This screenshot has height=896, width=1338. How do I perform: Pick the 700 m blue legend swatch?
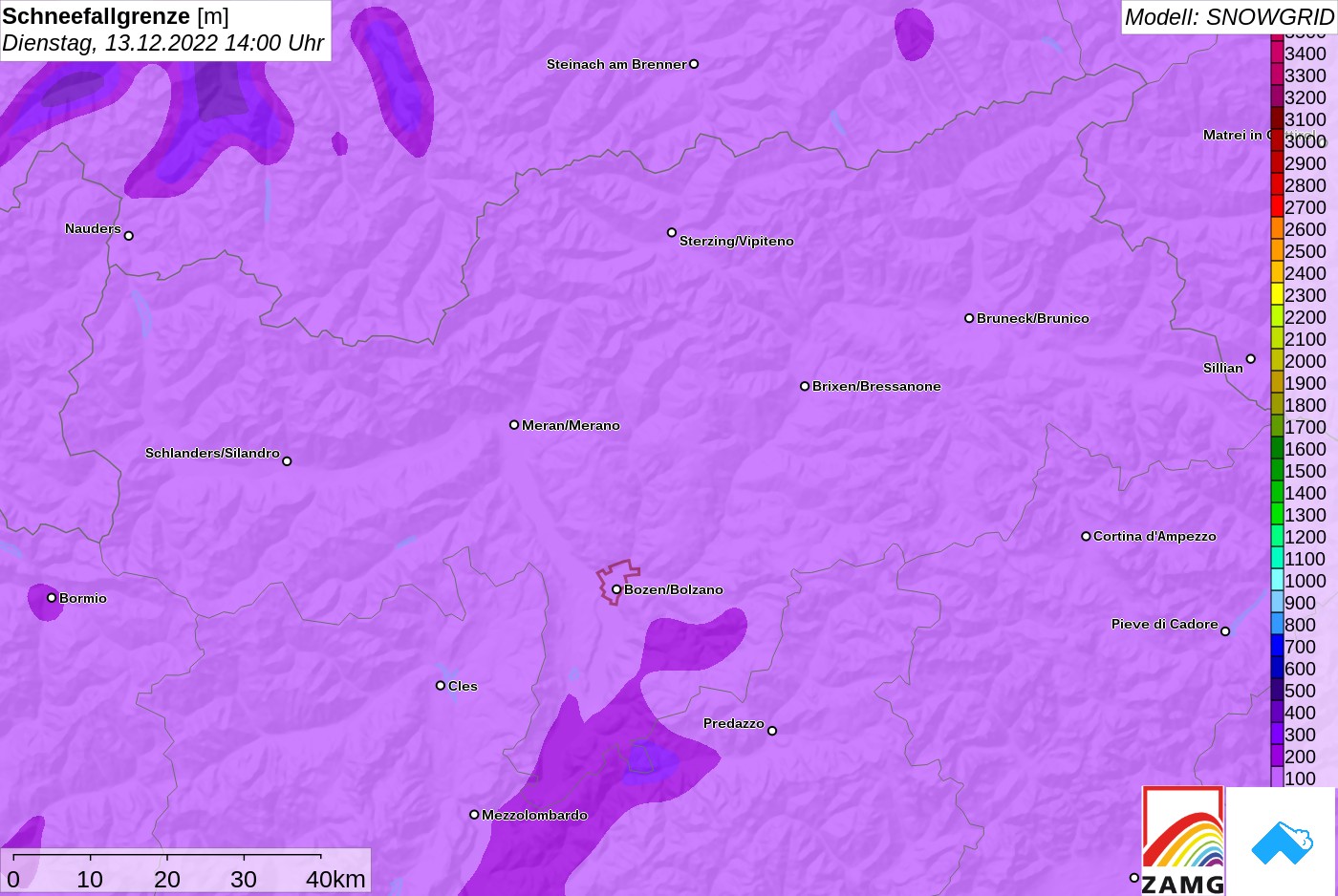coord(1277,647)
